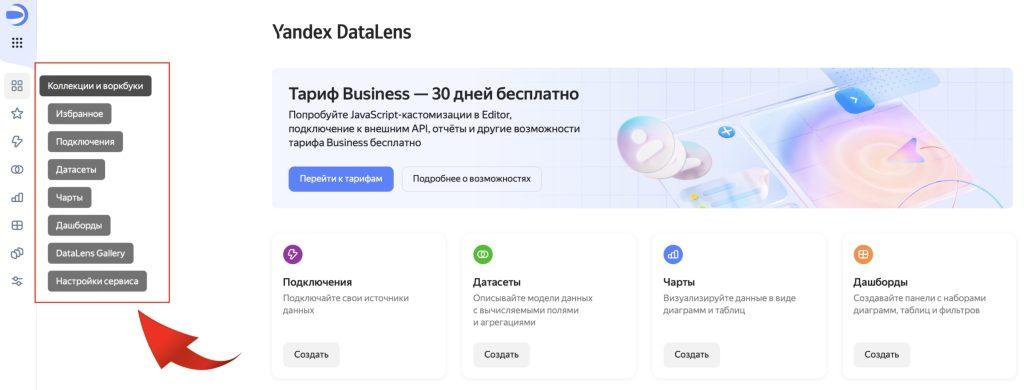Viewport: 1024px width, 390px height.
Task: Click description Подключайте свои источники данных
Action: (345, 304)
